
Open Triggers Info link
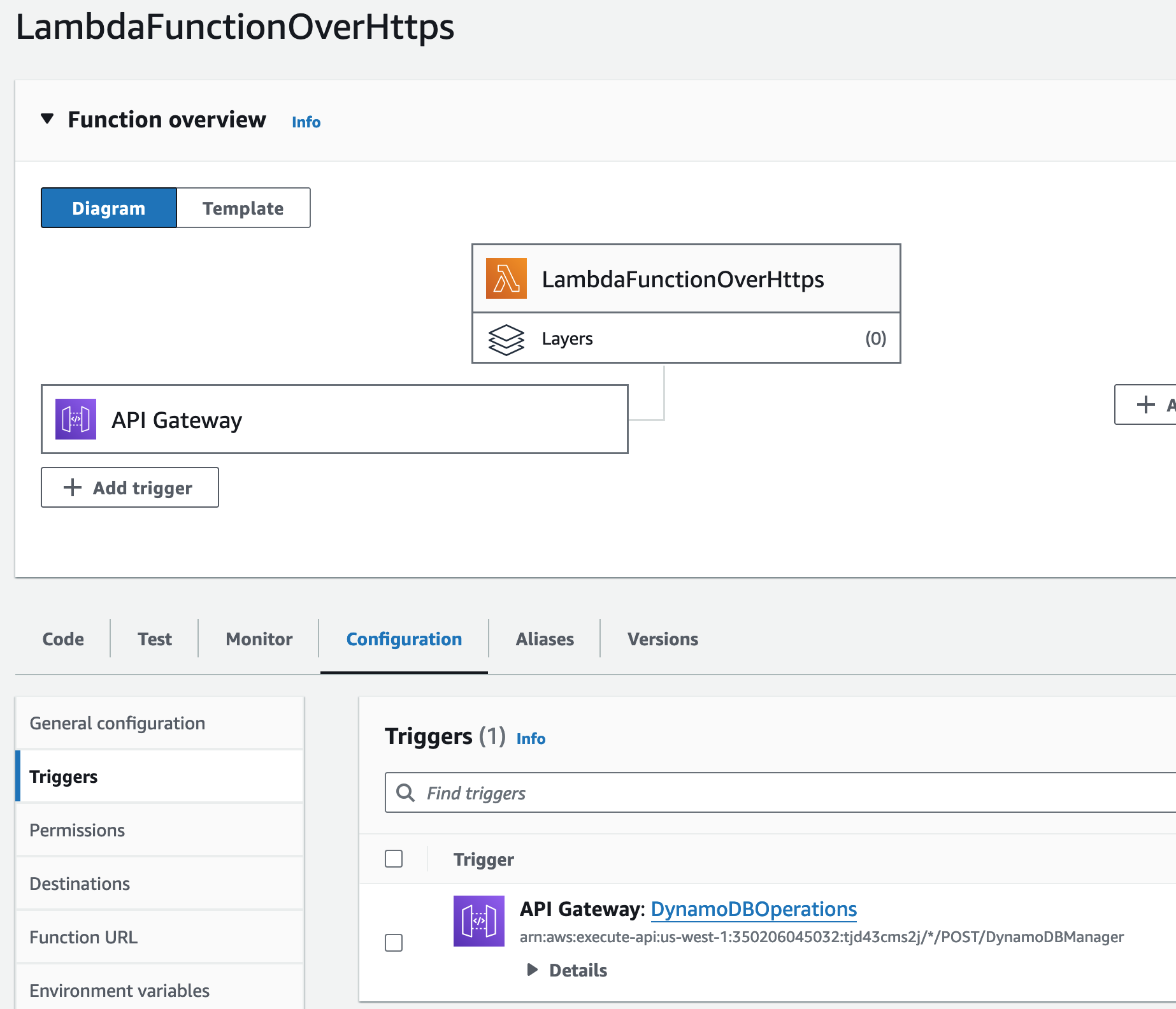pyautogui.click(x=531, y=738)
